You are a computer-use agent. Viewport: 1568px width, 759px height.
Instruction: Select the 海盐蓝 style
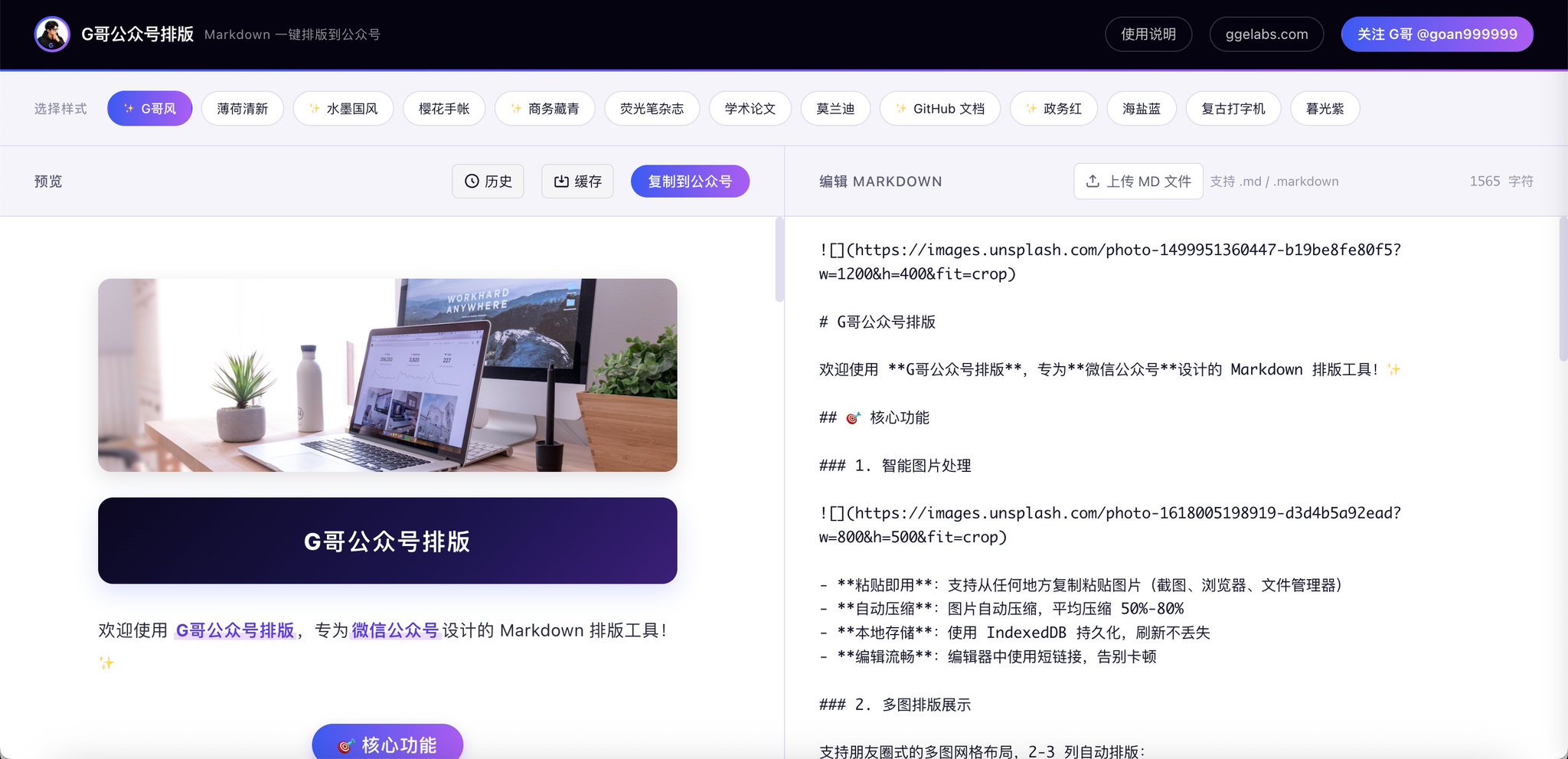[1142, 109]
